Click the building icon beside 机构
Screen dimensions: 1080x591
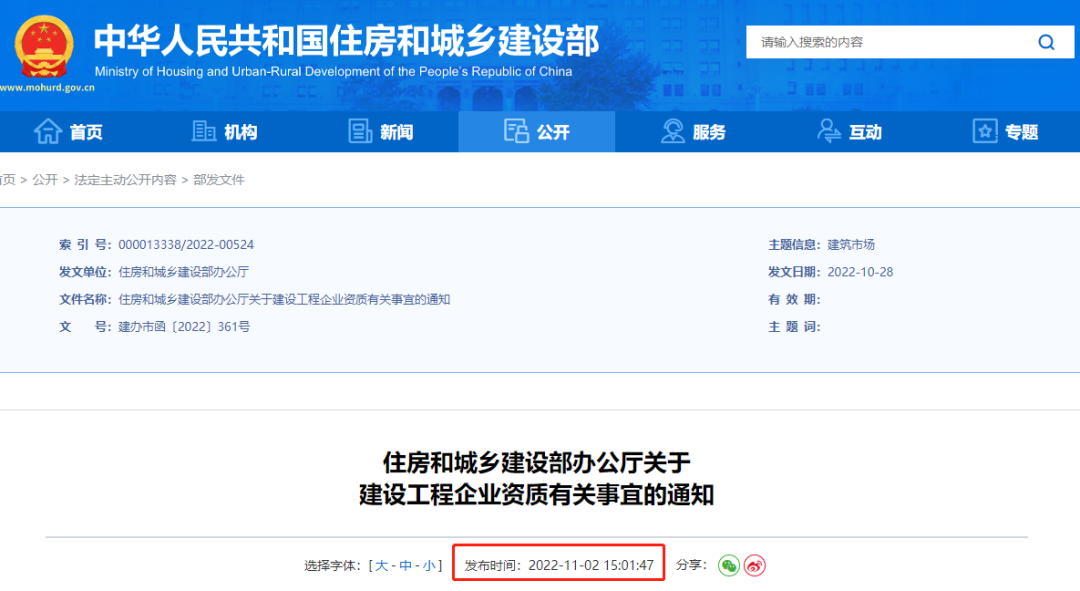pos(204,131)
